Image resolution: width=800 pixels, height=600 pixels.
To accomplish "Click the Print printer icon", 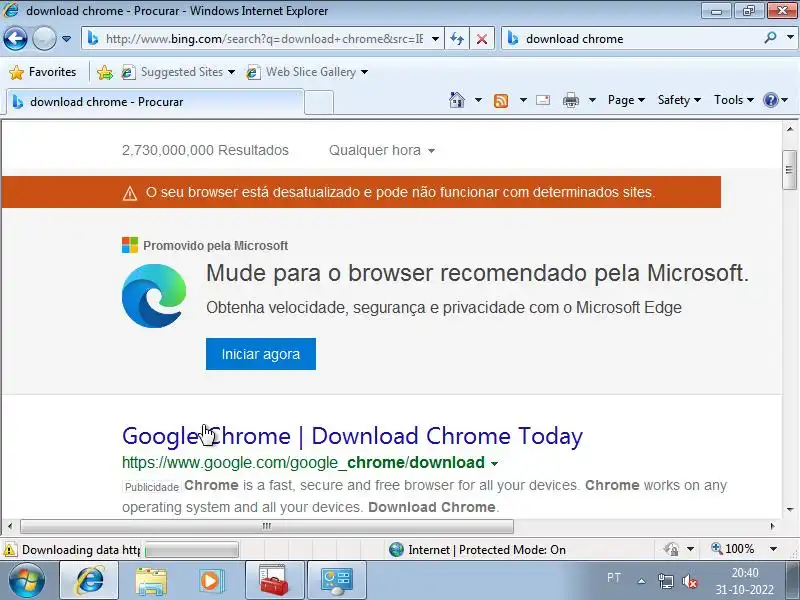I will click(x=570, y=100).
